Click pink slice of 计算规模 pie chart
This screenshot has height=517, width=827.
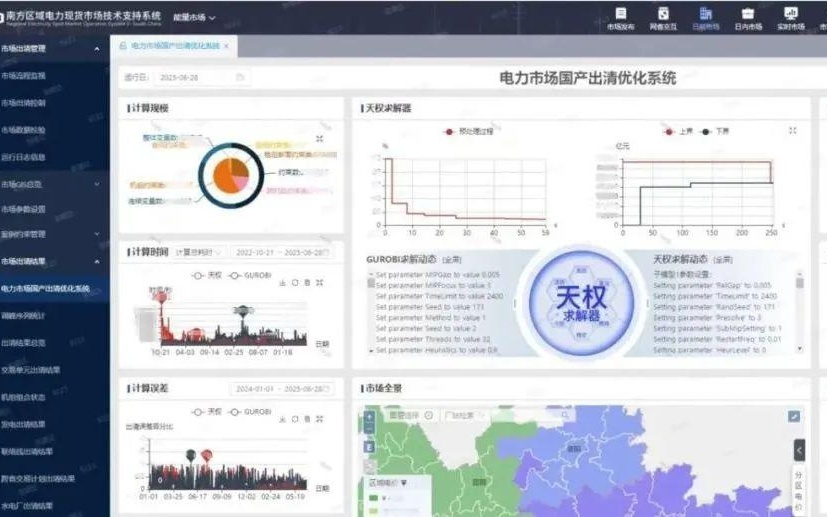pyautogui.click(x=241, y=183)
